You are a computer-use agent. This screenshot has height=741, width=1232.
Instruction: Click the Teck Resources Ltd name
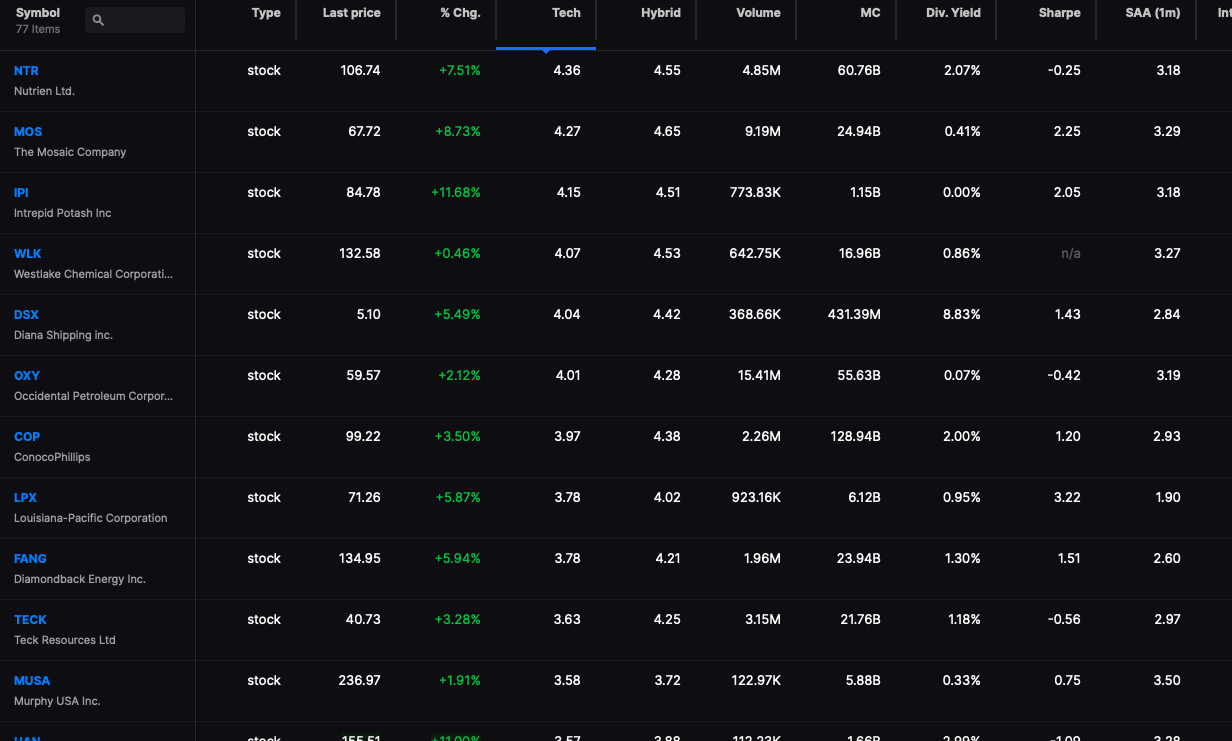tap(65, 640)
